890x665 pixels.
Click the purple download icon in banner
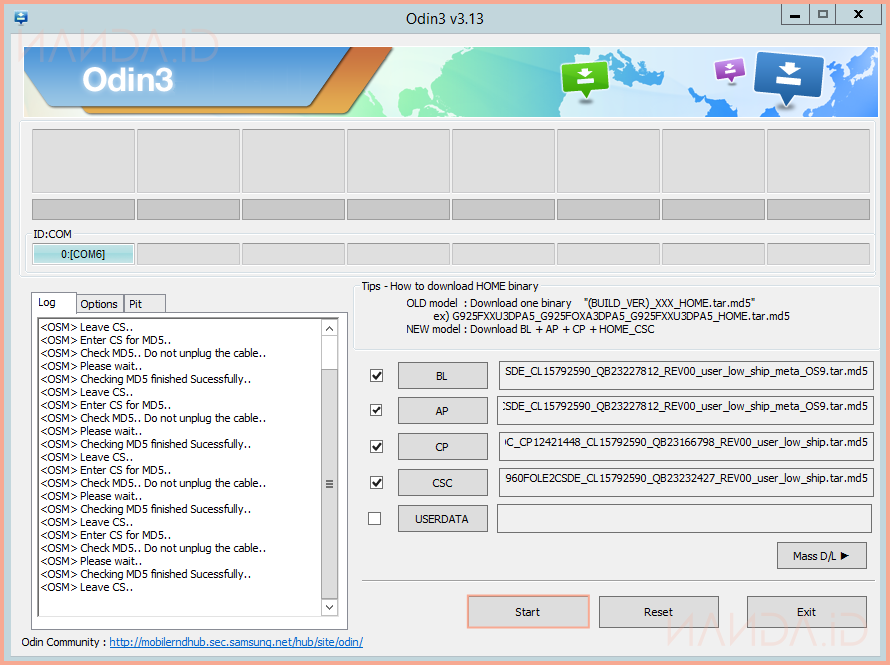click(730, 70)
